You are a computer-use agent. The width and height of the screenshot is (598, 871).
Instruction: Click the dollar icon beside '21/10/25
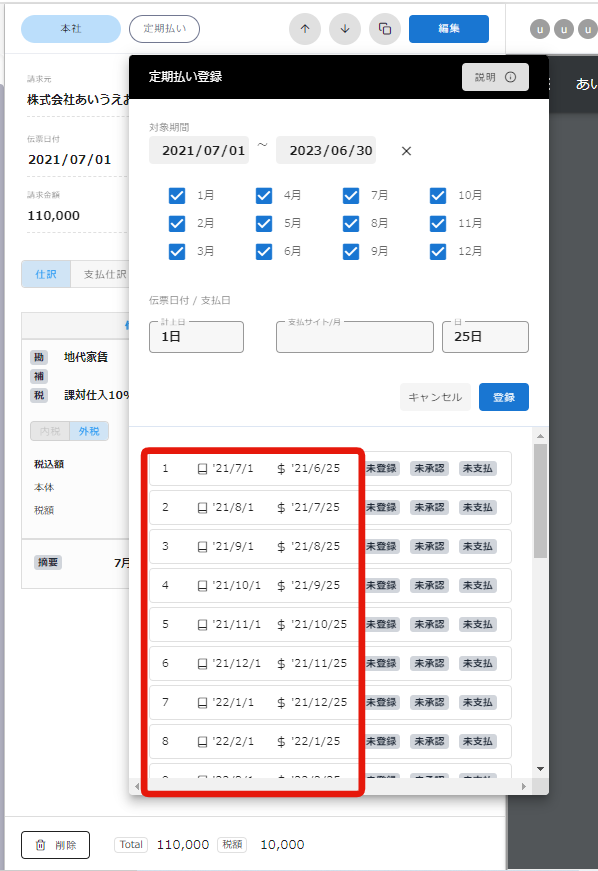pyautogui.click(x=282, y=624)
